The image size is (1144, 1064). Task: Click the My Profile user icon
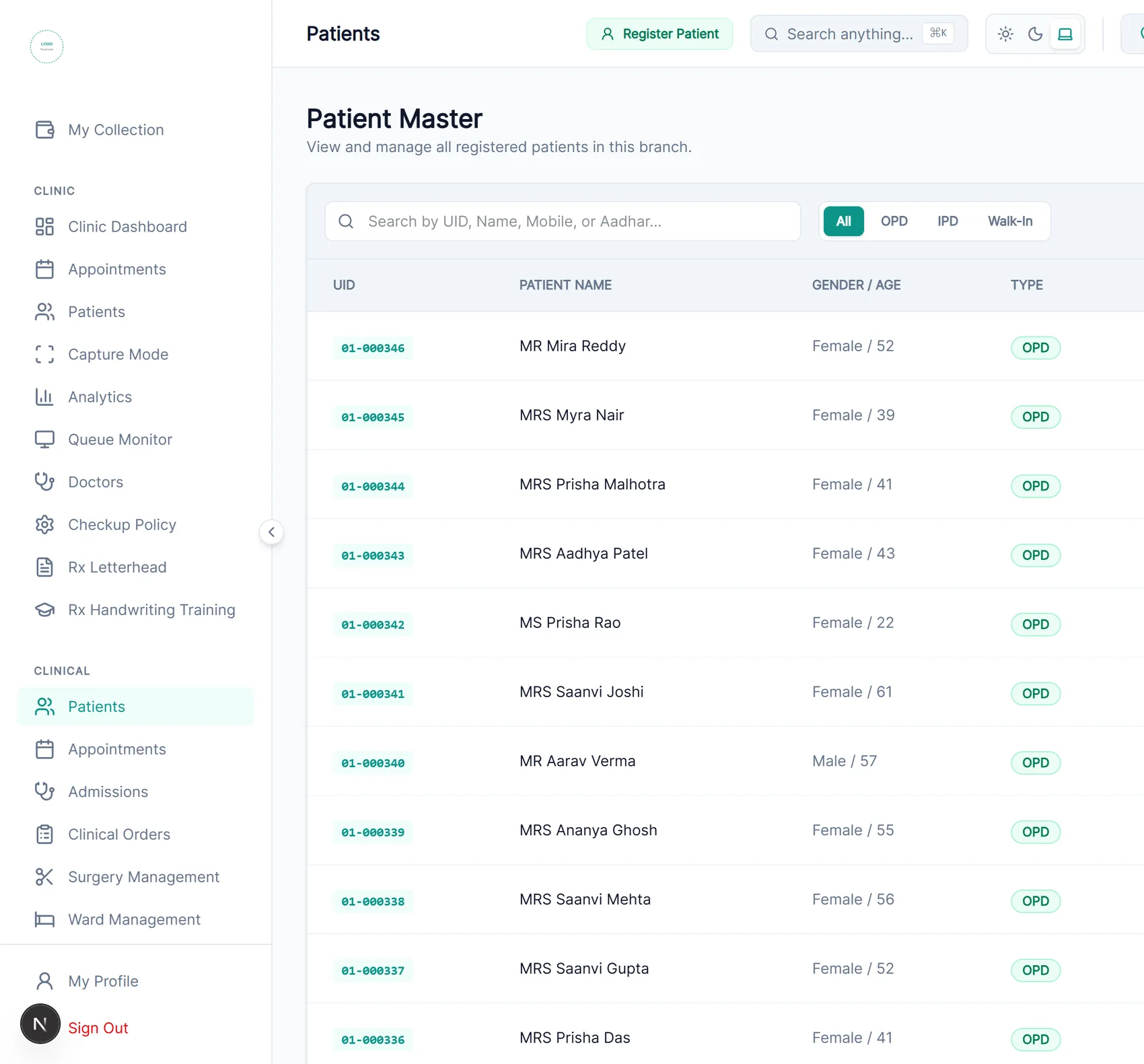44,981
